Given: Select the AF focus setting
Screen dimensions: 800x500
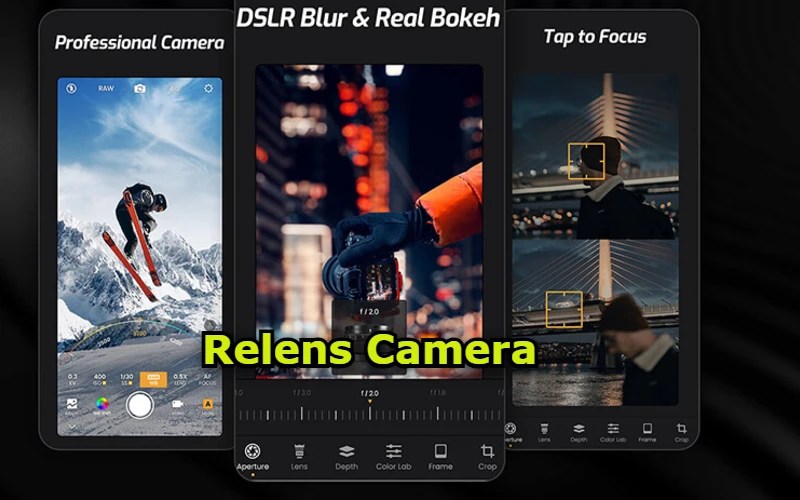Looking at the screenshot, I should 208,379.
